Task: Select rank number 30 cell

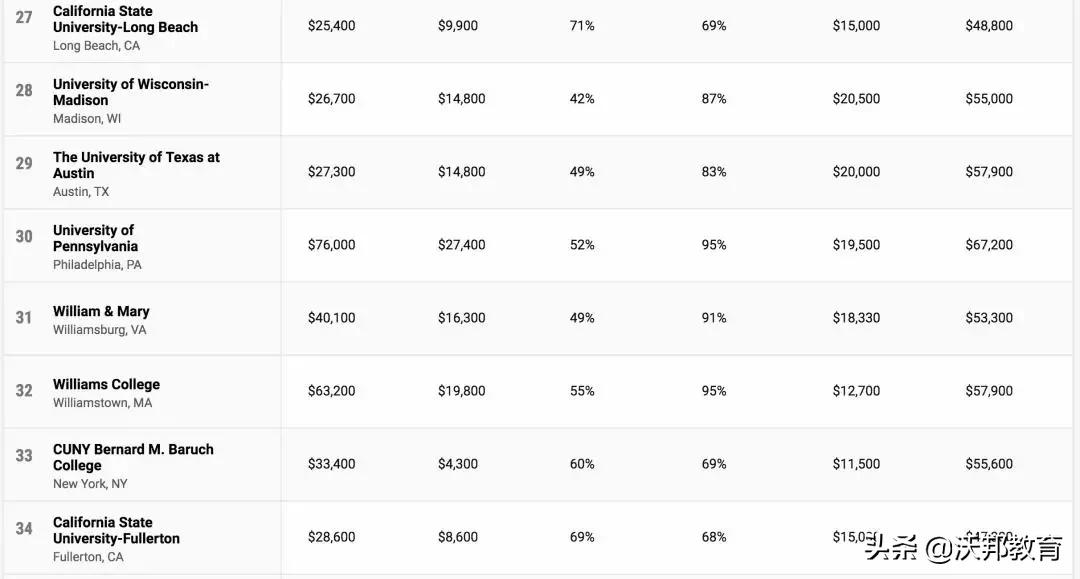Action: click(x=24, y=237)
